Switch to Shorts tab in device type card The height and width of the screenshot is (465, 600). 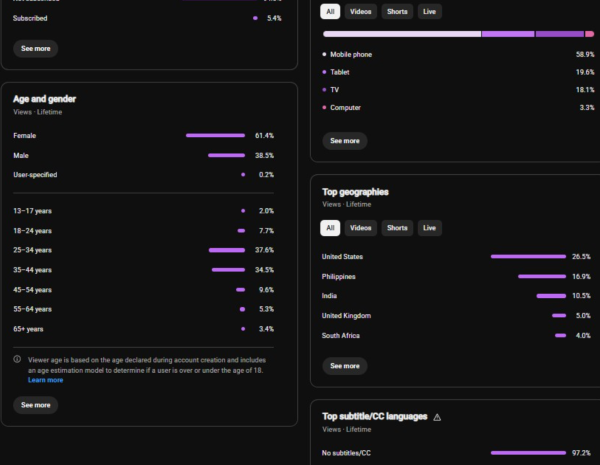397,11
